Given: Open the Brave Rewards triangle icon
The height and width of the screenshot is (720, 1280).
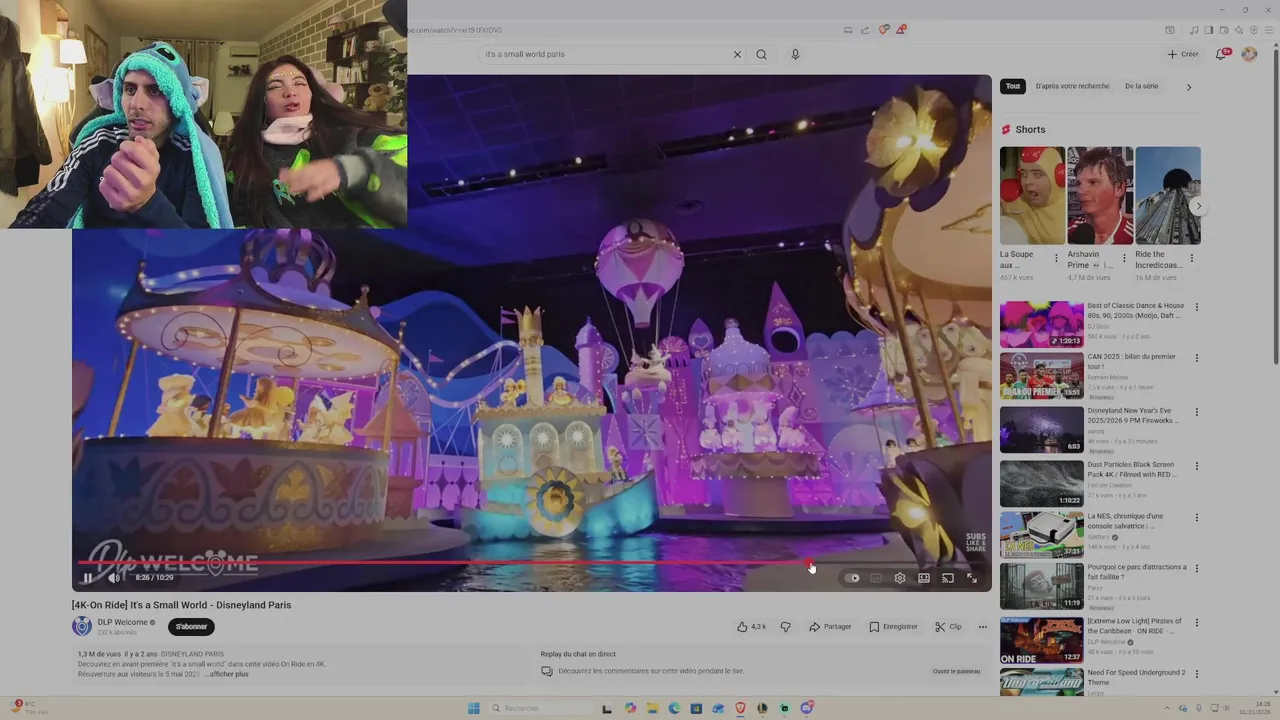Looking at the screenshot, I should pos(900,30).
